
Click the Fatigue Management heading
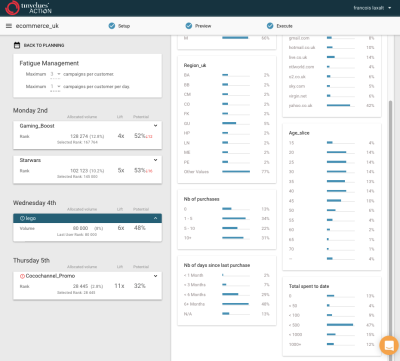click(49, 63)
